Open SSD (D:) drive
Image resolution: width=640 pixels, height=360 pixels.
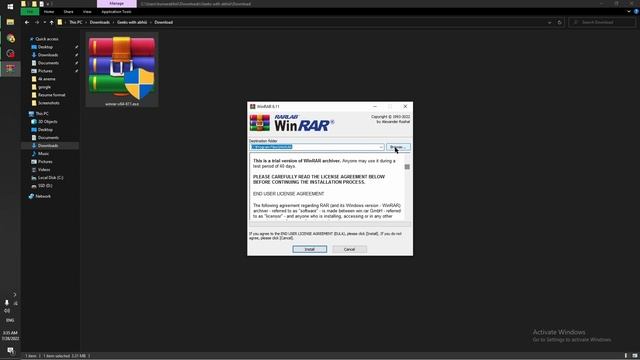point(45,186)
